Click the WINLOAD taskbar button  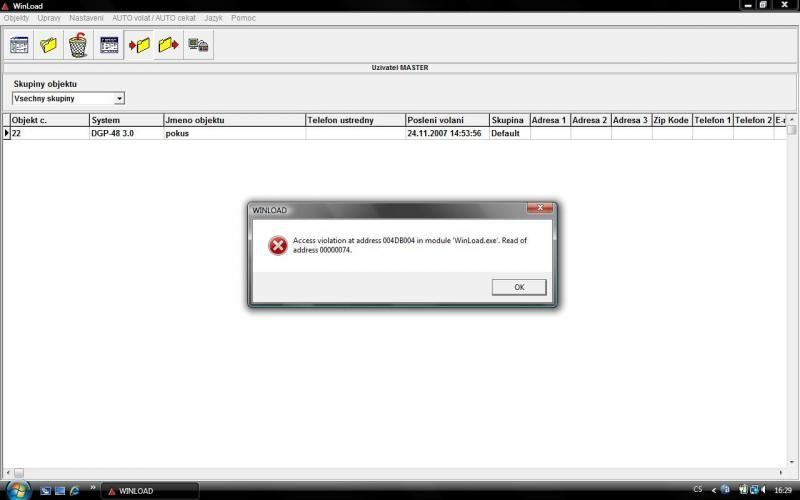click(x=150, y=491)
